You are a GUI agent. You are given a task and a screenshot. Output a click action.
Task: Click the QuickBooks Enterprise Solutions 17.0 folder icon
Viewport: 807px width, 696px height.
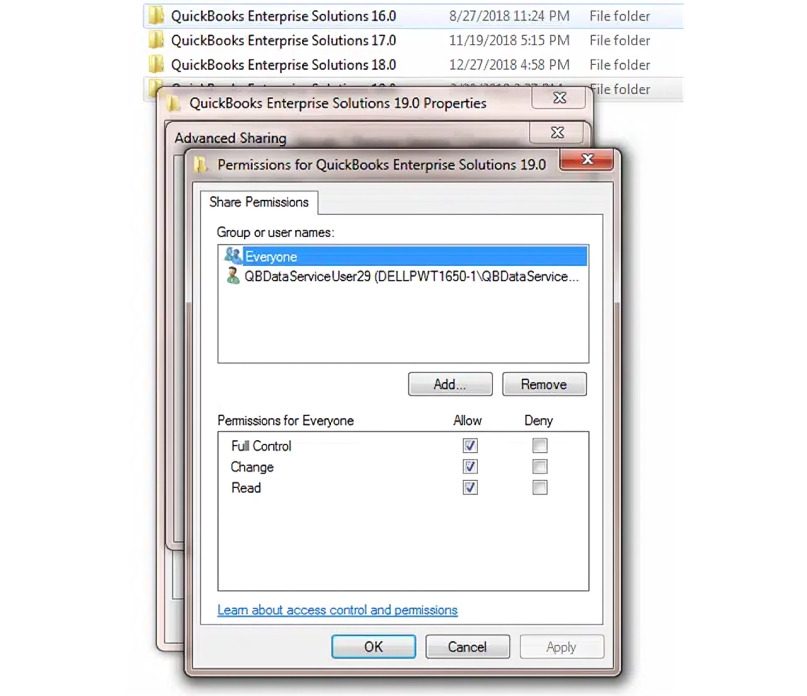click(x=155, y=40)
